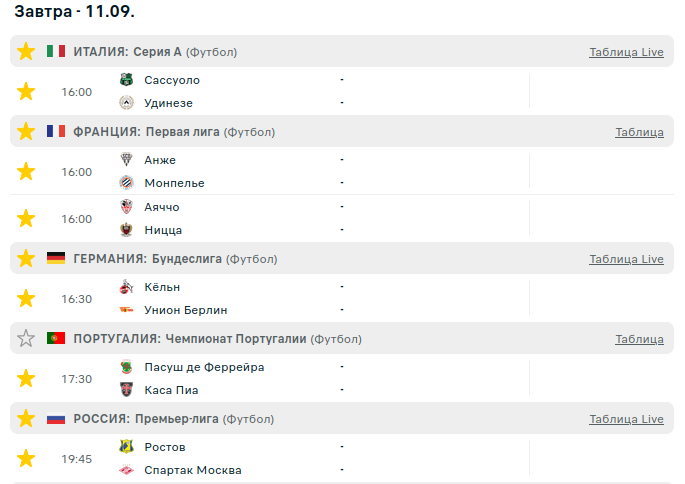
Task: Open Таблица Live for Russia Премьер-лига
Action: coord(626,419)
